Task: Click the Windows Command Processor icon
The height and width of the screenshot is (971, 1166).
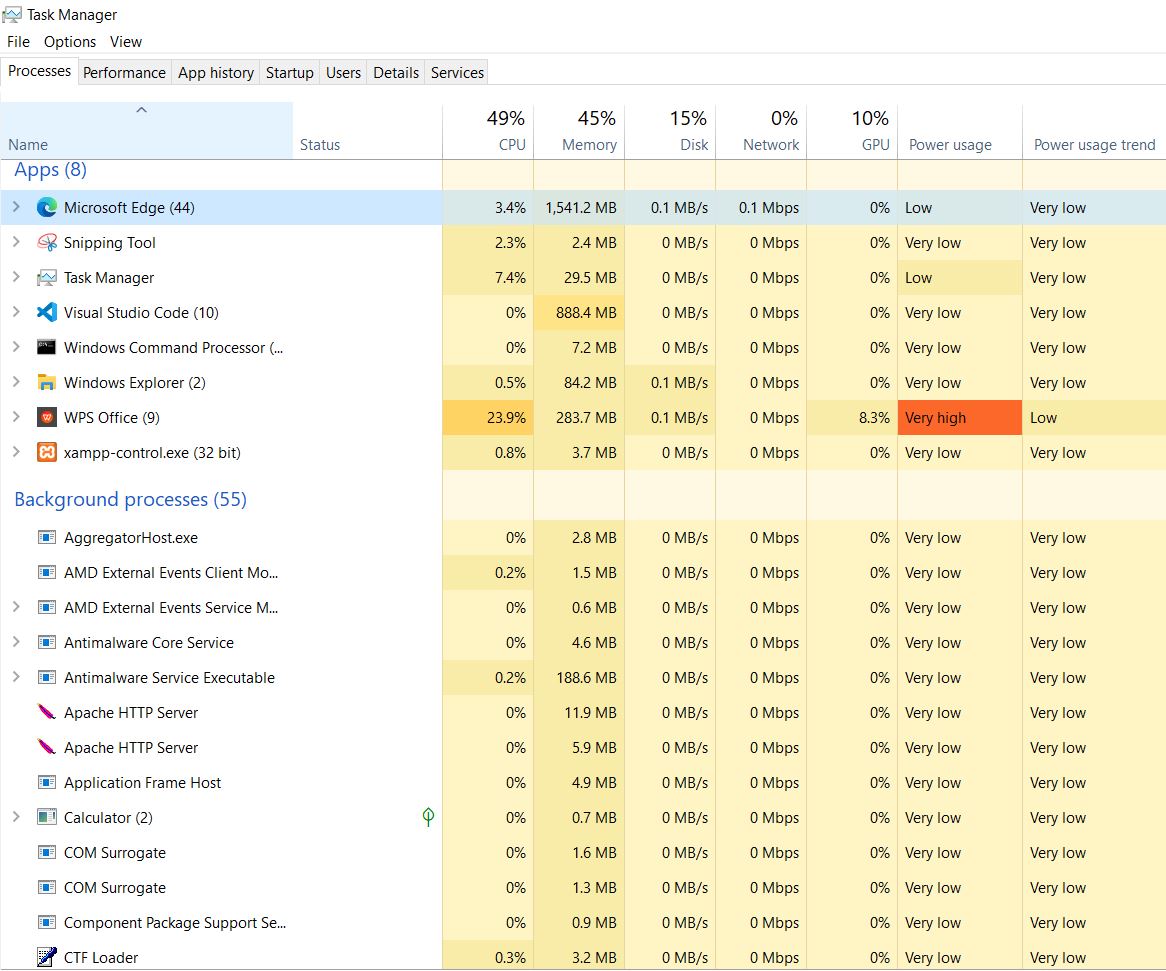Action: click(46, 348)
